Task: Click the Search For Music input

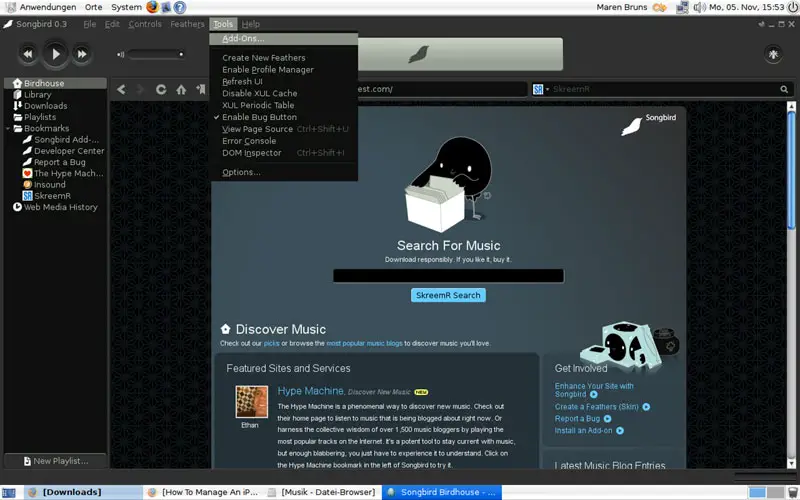Action: 448,276
